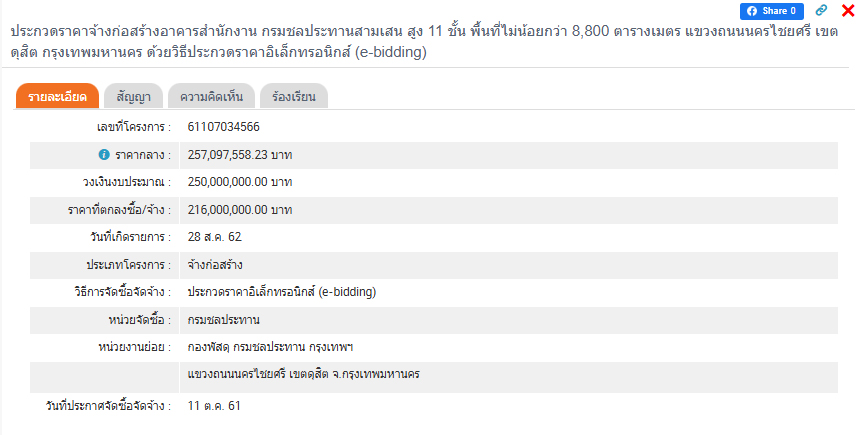Click sub-unit กองพัสดุ กรมชลประทาน กรุงเทพฯ

[x=278, y=347]
